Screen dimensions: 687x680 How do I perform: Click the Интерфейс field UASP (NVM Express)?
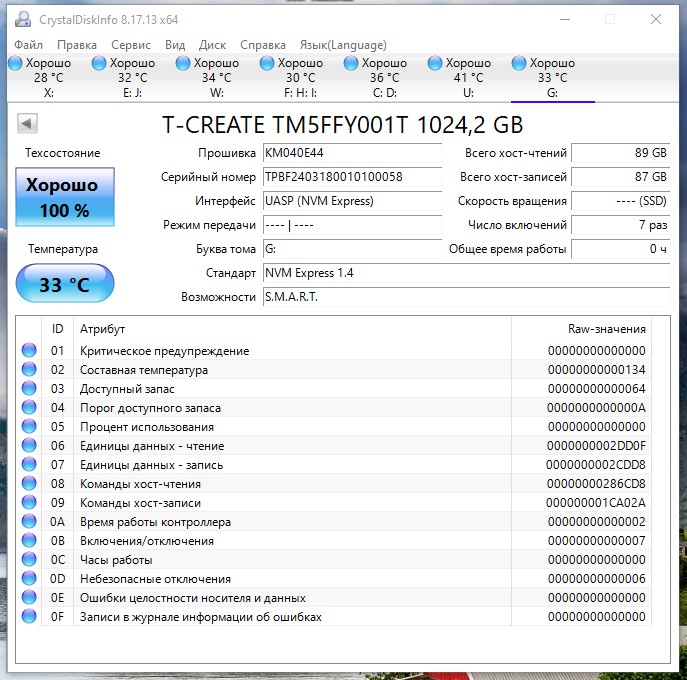click(352, 201)
